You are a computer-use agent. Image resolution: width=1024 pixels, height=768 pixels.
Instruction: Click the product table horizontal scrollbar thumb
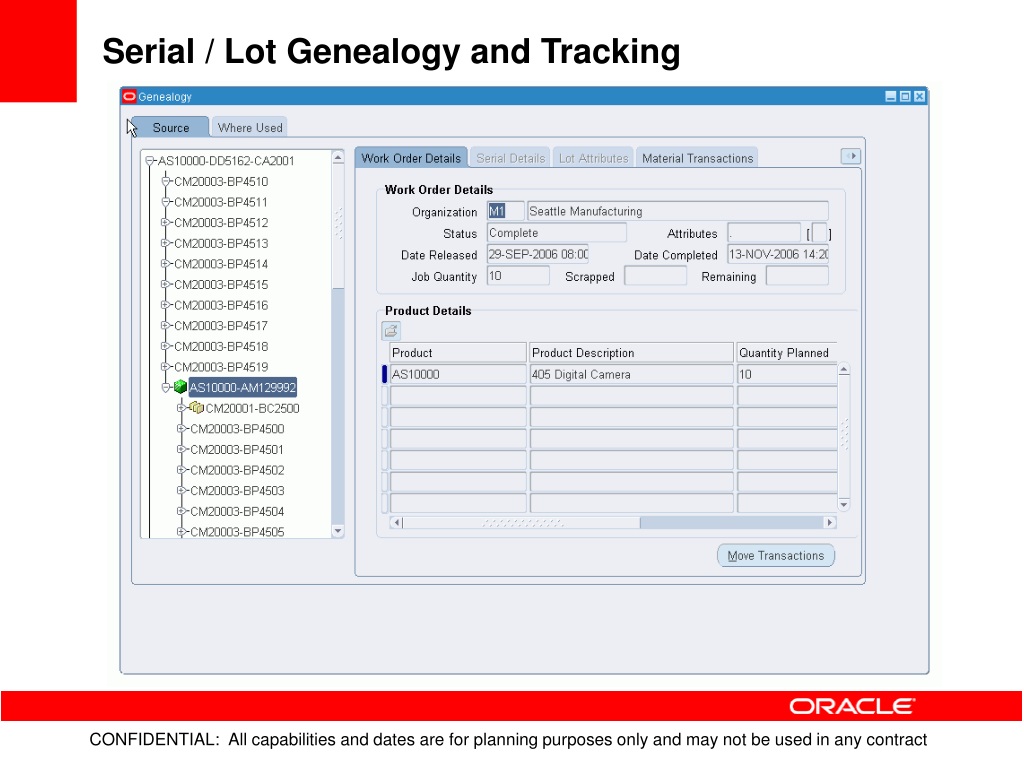coord(521,522)
